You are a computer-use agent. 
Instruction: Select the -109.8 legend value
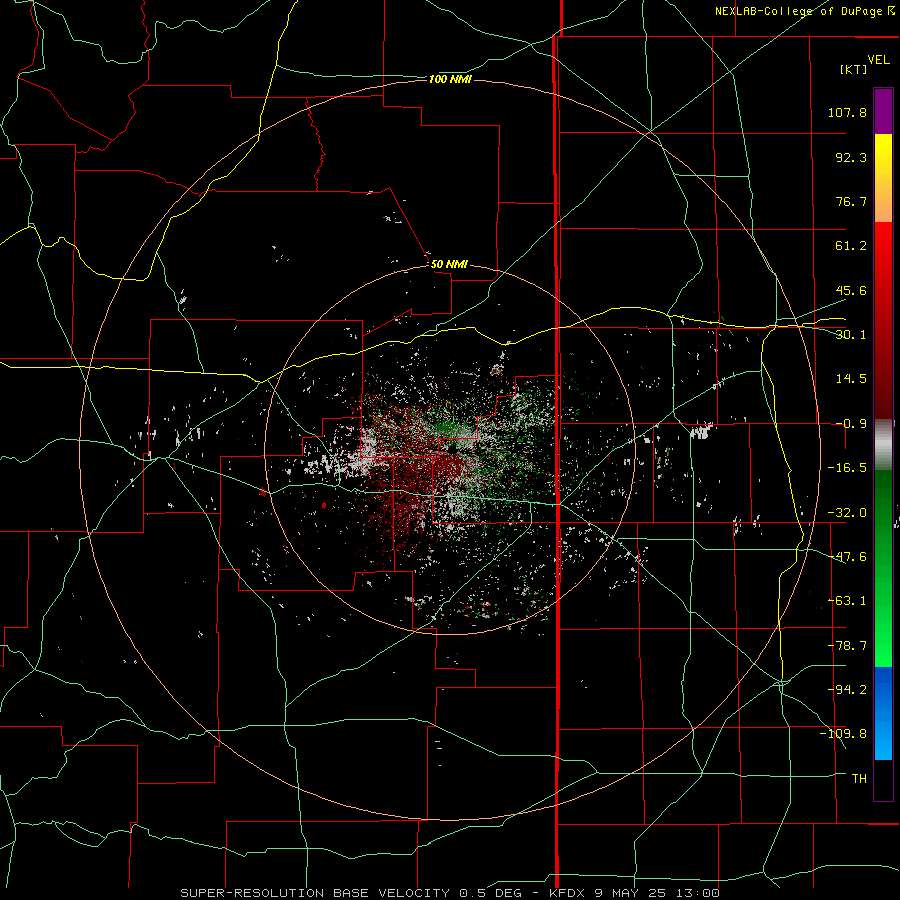tap(843, 734)
